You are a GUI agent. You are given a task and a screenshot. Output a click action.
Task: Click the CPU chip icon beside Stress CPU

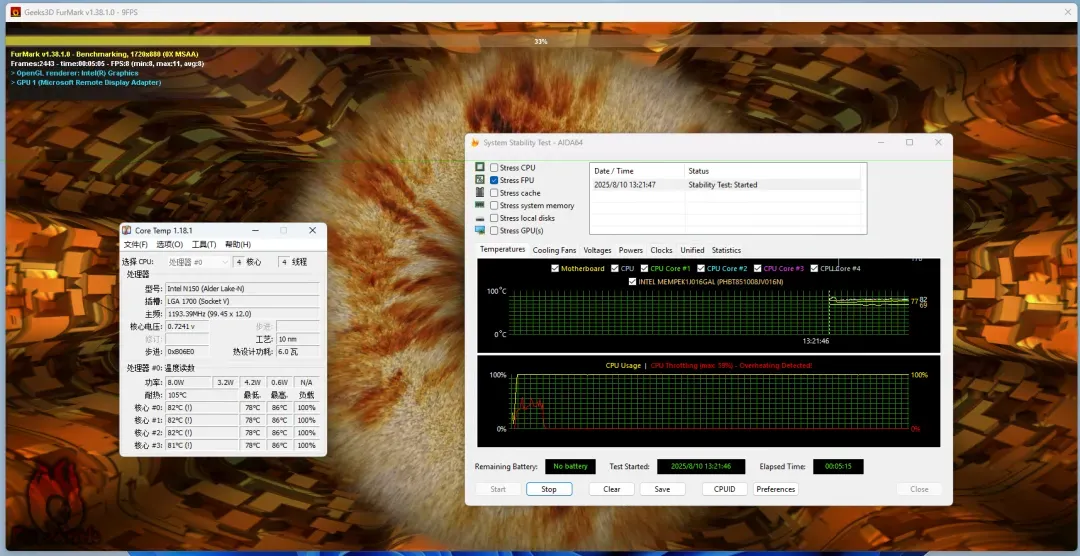pos(480,168)
